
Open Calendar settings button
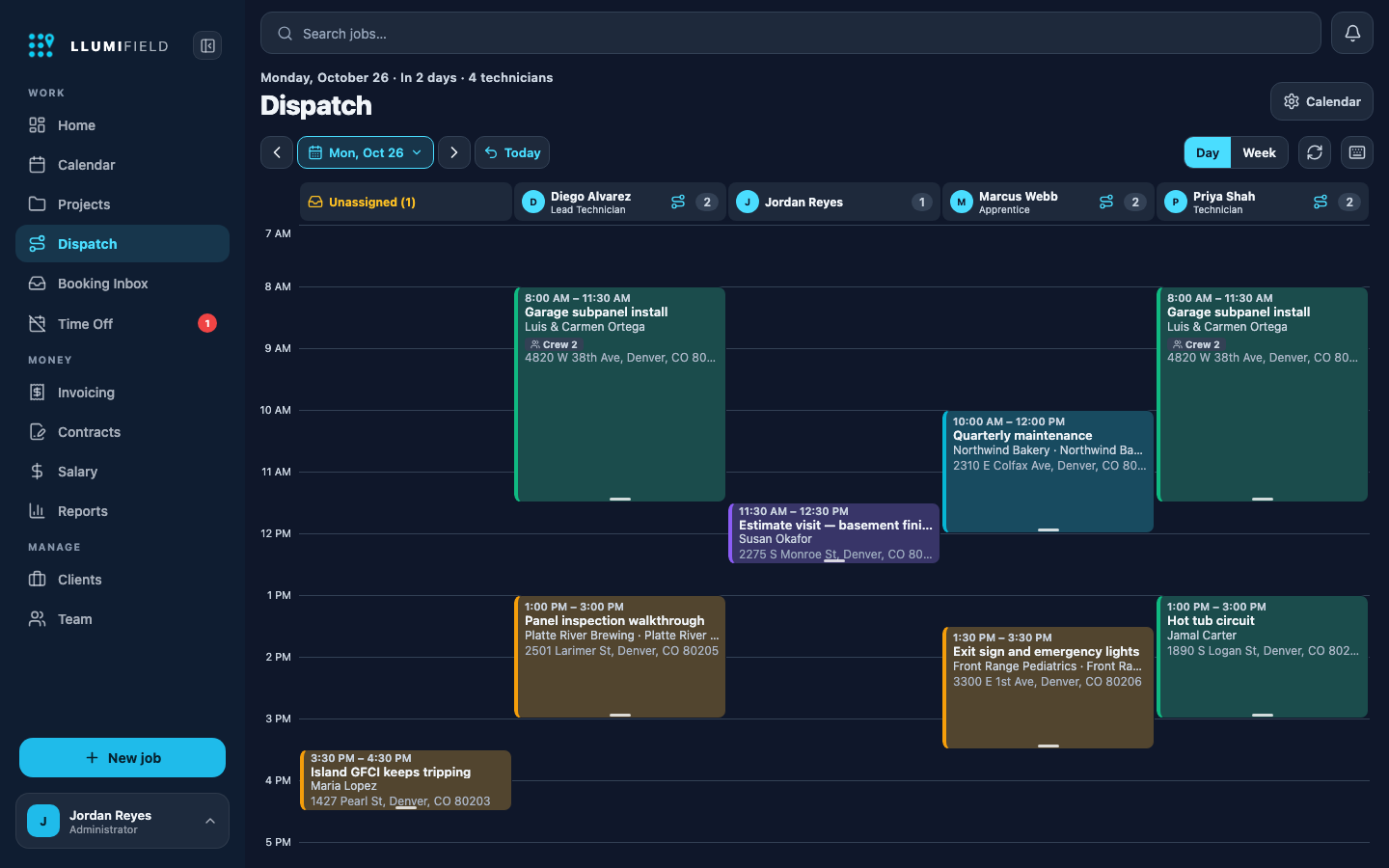pyautogui.click(x=1321, y=101)
